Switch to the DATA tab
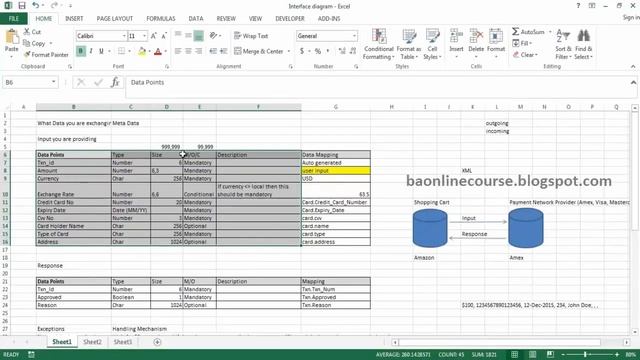This screenshot has width=640, height=360. pyautogui.click(x=196, y=18)
